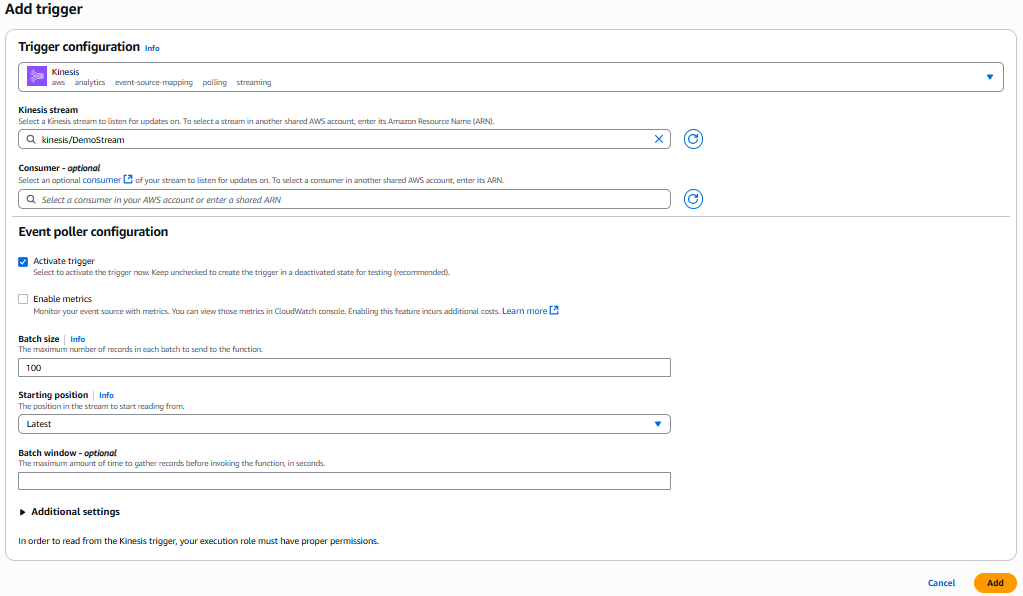Open Info link beside Starting position
The height and width of the screenshot is (596, 1023).
(106, 395)
